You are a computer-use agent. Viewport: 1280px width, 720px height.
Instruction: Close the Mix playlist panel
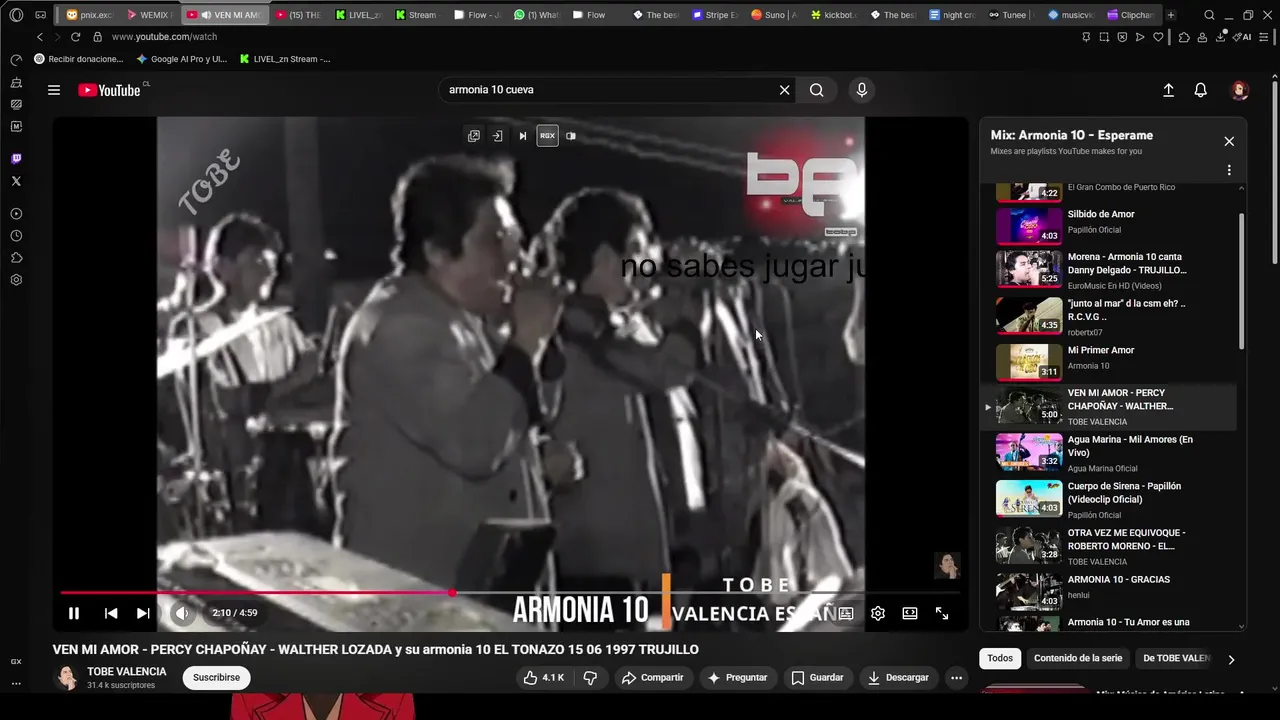[1229, 141]
